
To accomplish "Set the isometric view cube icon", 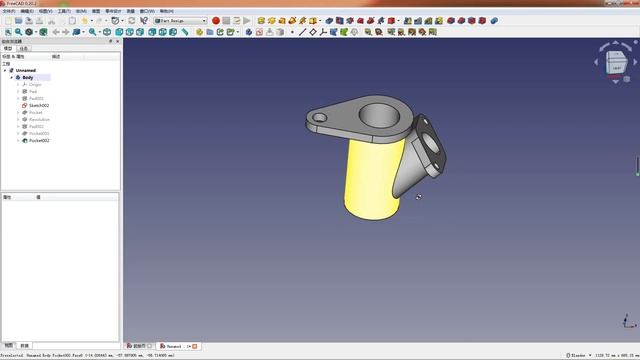I will coord(107,32).
